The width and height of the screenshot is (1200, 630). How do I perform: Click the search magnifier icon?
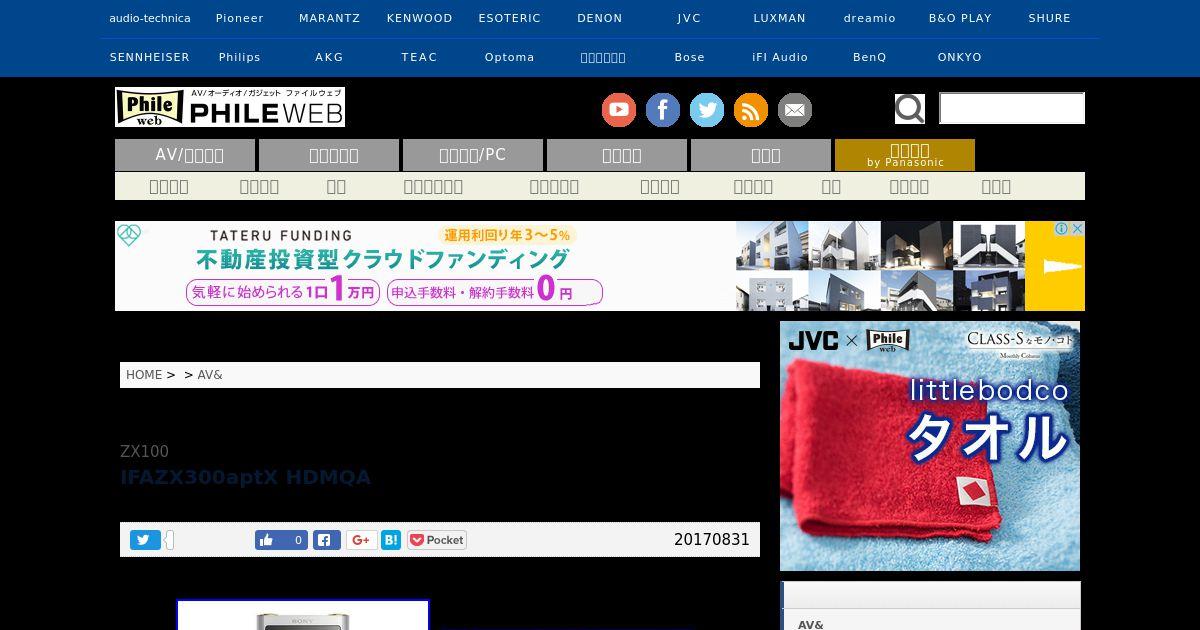910,108
